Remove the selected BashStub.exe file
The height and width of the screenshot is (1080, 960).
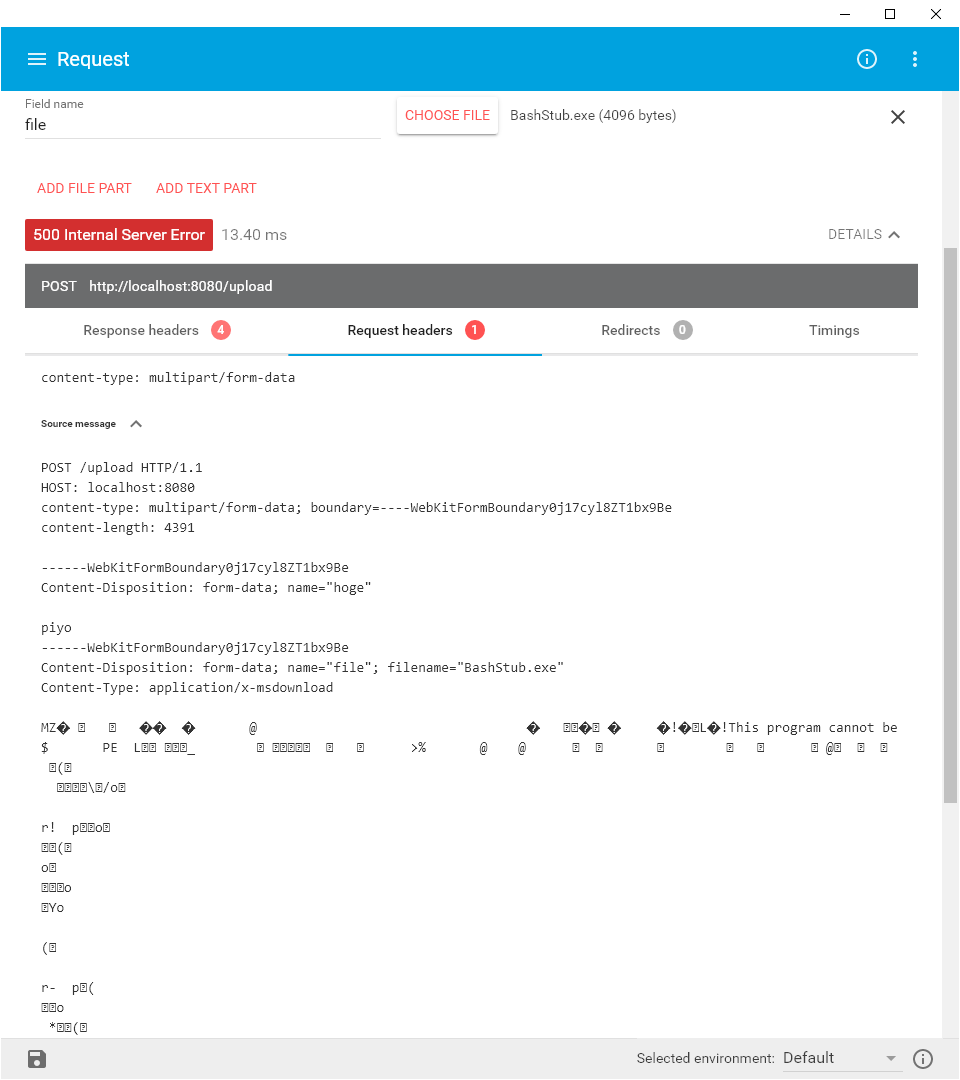[x=897, y=117]
